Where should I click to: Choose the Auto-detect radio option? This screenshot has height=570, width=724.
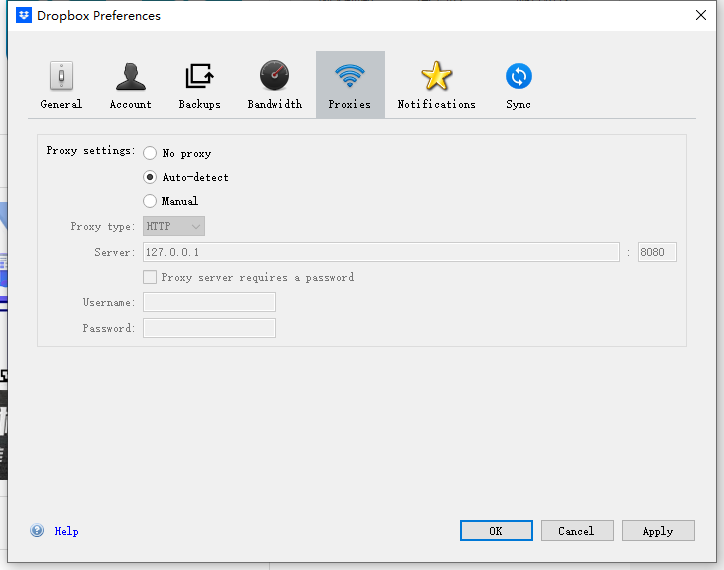150,177
